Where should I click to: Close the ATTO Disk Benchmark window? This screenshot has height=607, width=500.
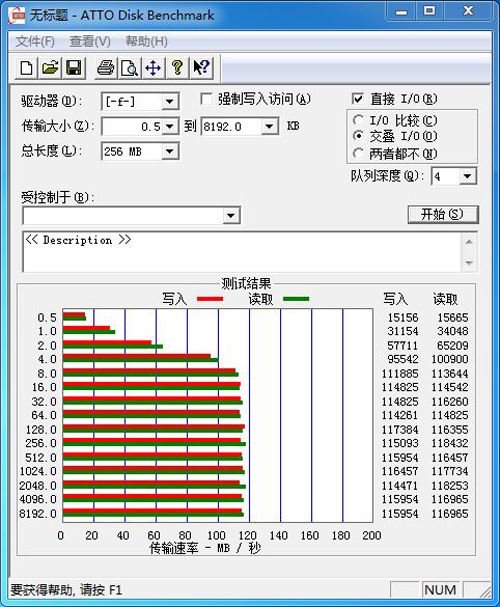[x=468, y=11]
